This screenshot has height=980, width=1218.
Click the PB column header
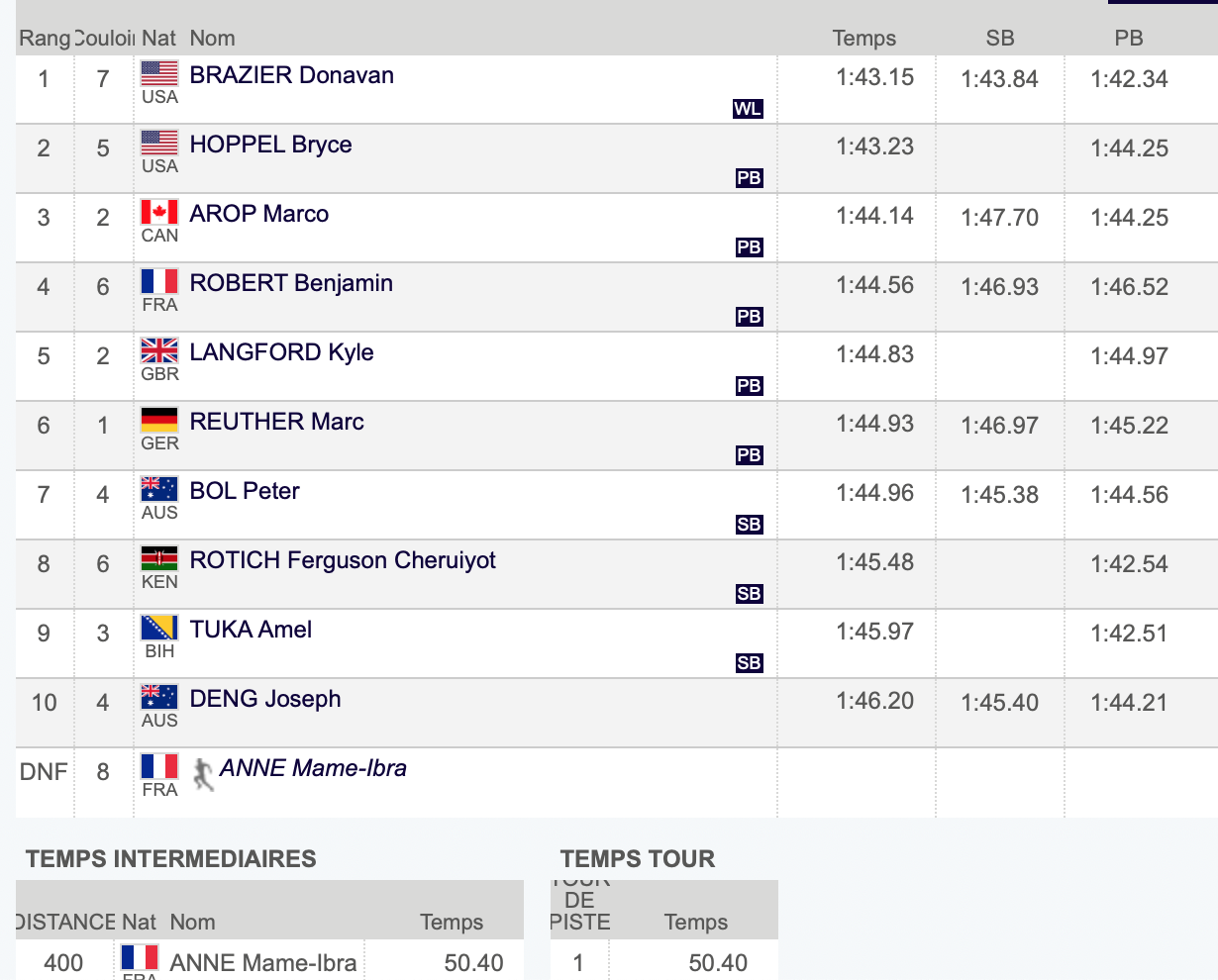pyautogui.click(x=1129, y=39)
